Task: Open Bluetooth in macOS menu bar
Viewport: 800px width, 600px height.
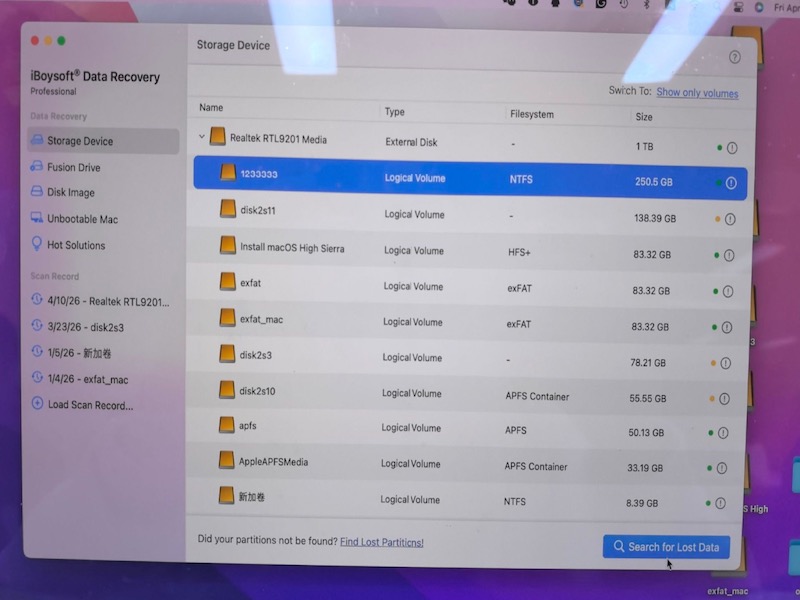Action: coord(646,5)
